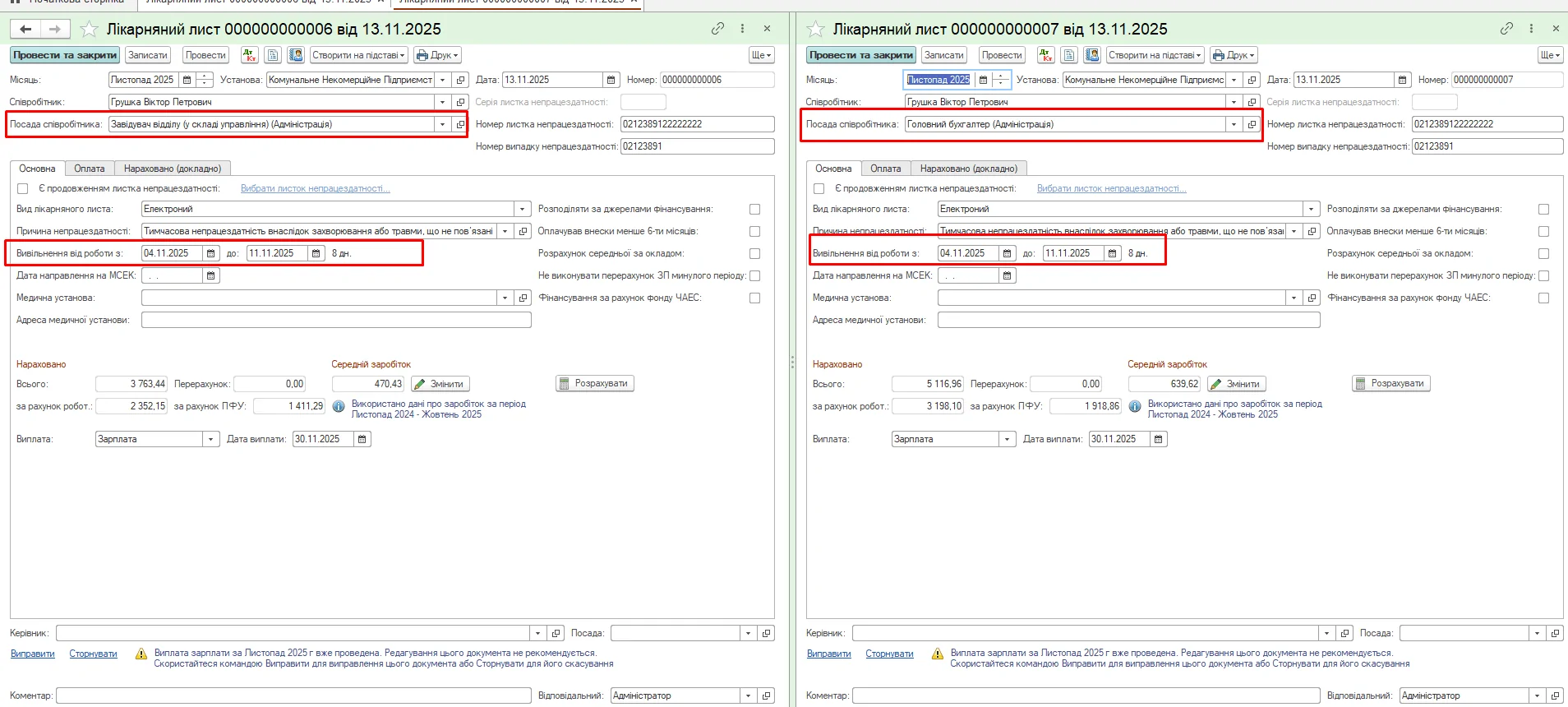Viewport: 1568px width, 707px height.
Task: Enable 'Розподіляти за джерелами фінансування' in left window
Action: (754, 209)
